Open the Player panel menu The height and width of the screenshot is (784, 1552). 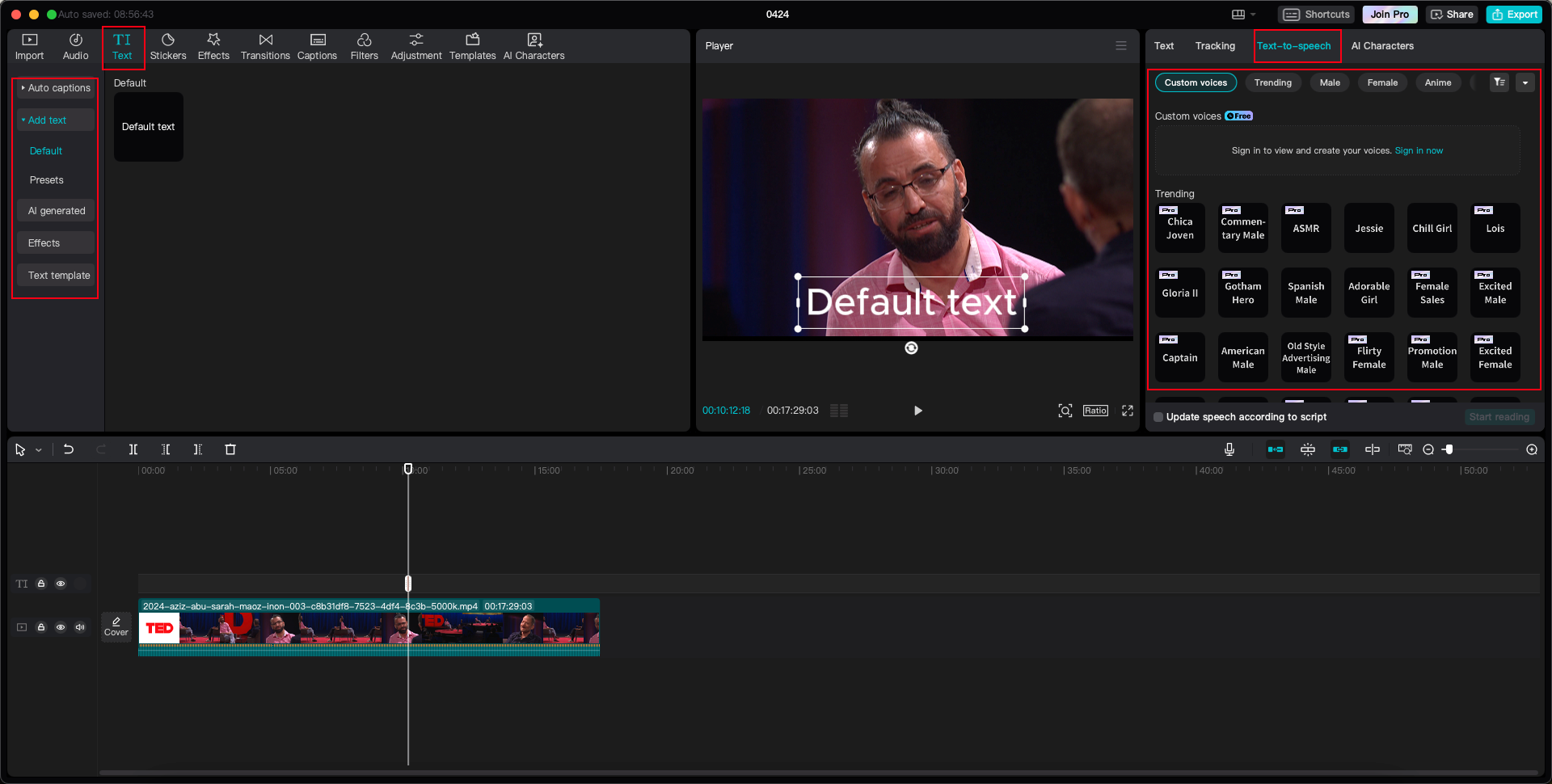(1121, 46)
